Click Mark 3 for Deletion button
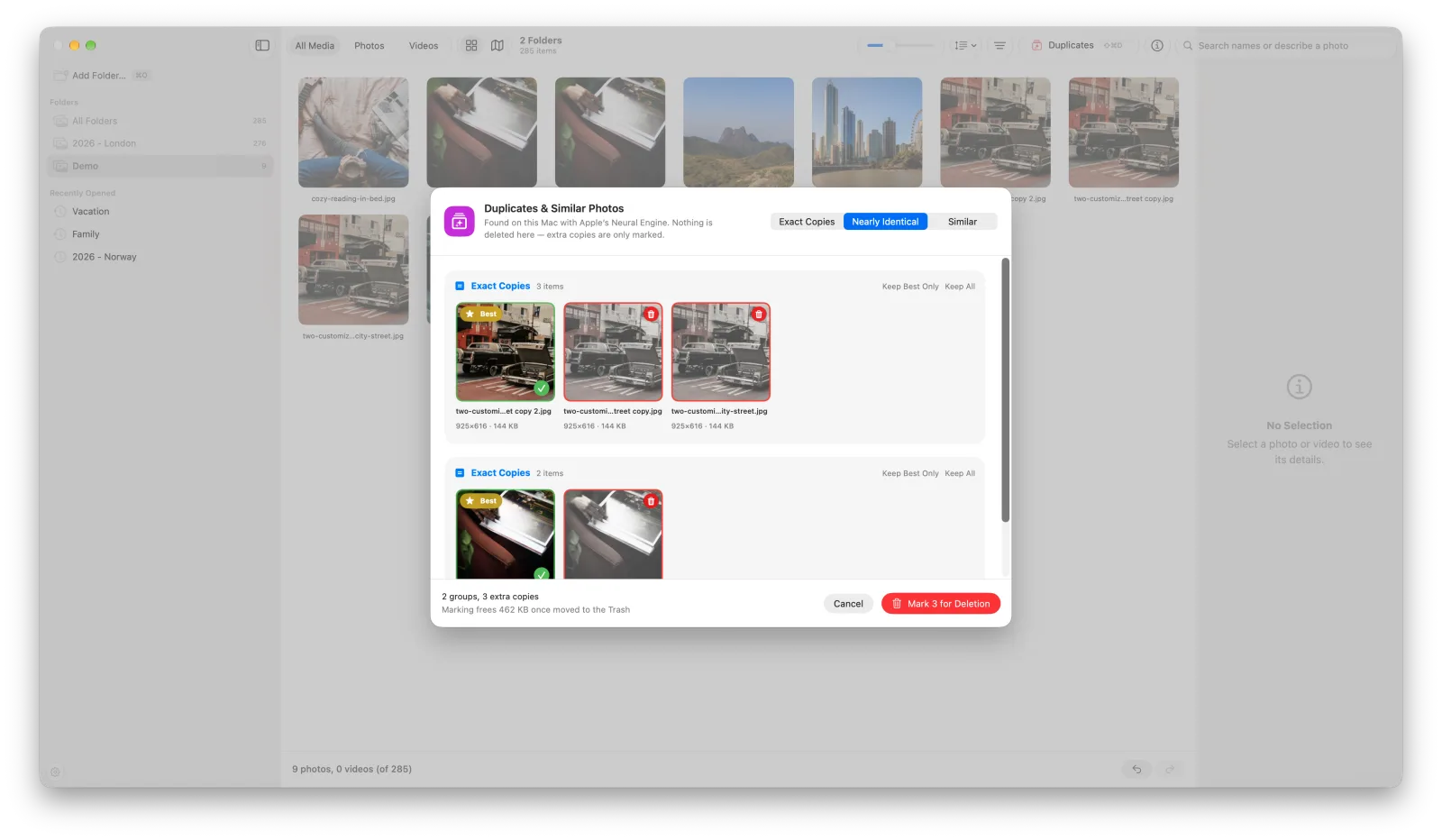The width and height of the screenshot is (1442, 840). (x=941, y=604)
